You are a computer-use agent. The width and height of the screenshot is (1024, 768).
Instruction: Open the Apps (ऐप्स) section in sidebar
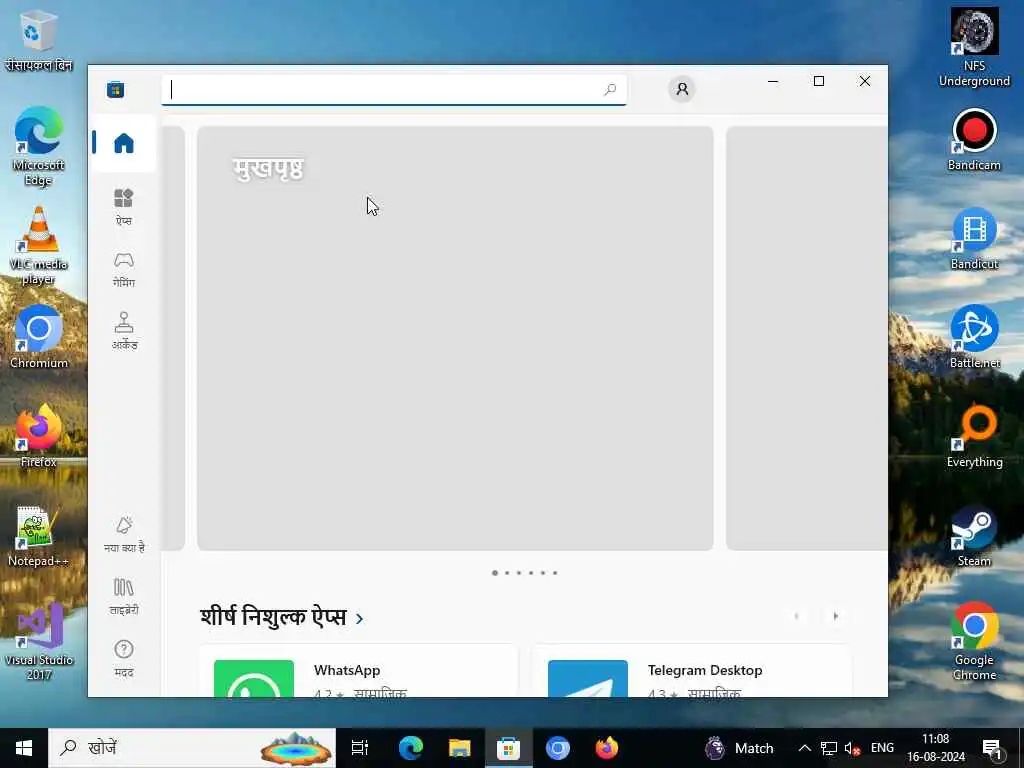pyautogui.click(x=123, y=207)
